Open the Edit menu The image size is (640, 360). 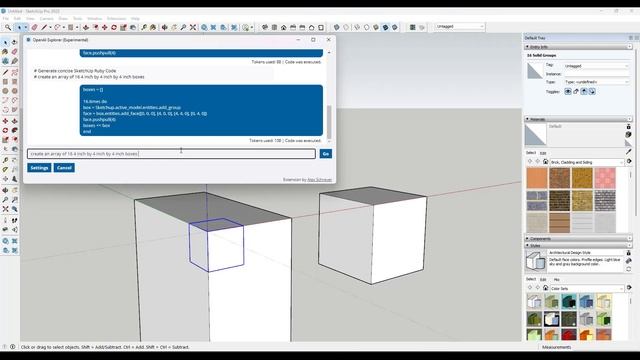[x=17, y=19]
